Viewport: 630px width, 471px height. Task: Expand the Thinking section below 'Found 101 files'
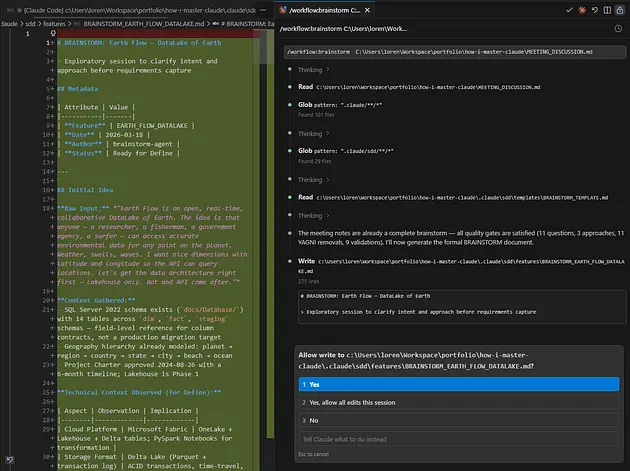pyautogui.click(x=313, y=133)
